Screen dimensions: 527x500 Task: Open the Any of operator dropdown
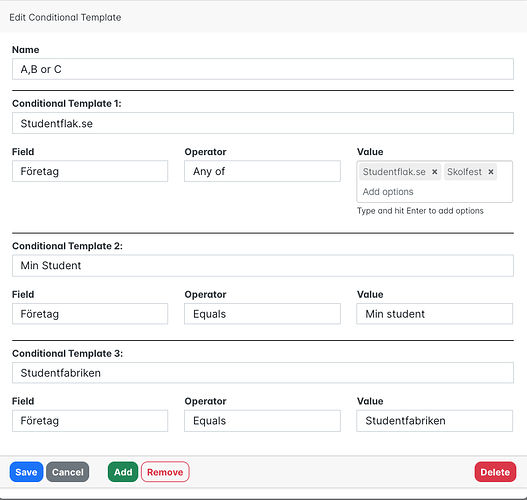pyautogui.click(x=262, y=171)
